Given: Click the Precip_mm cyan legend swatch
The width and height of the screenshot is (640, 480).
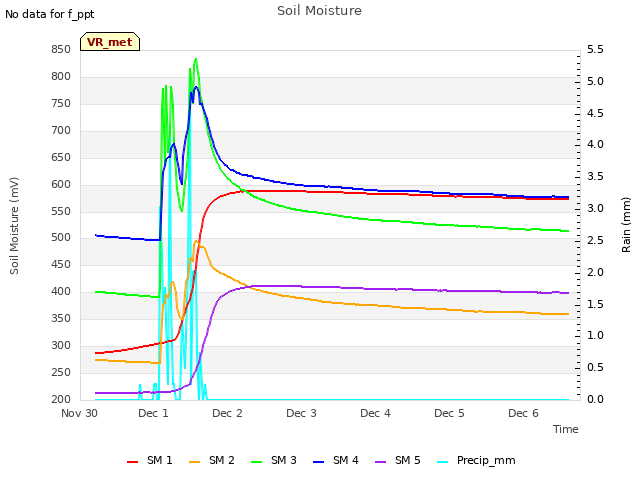Looking at the screenshot, I should coord(442,462).
